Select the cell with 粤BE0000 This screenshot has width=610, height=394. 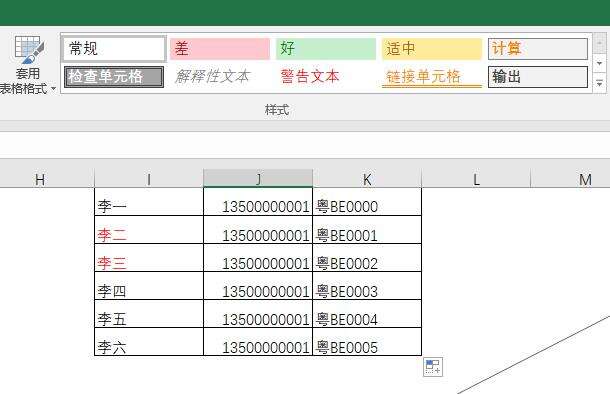point(367,201)
